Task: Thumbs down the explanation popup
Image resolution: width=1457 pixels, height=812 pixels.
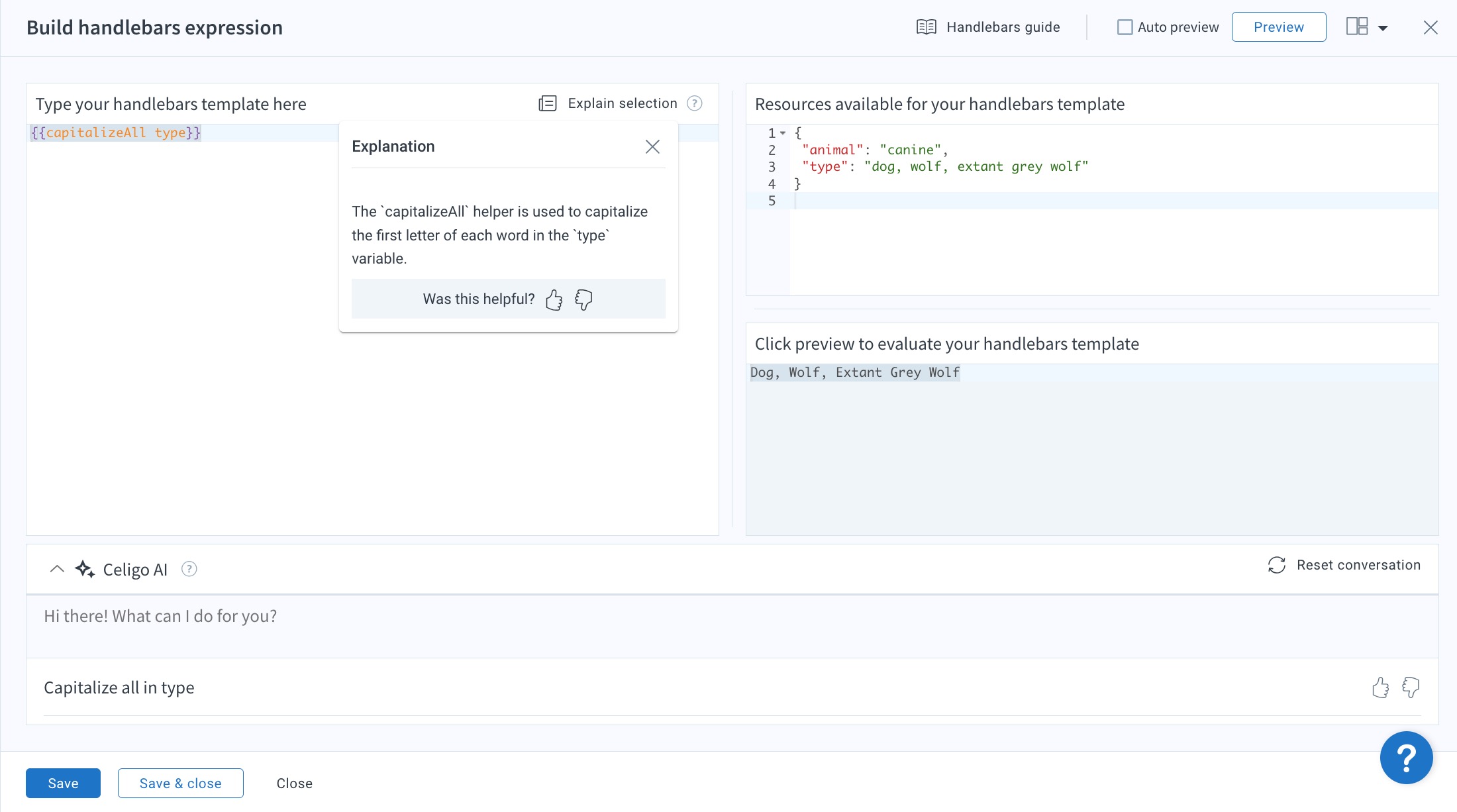Action: (583, 300)
